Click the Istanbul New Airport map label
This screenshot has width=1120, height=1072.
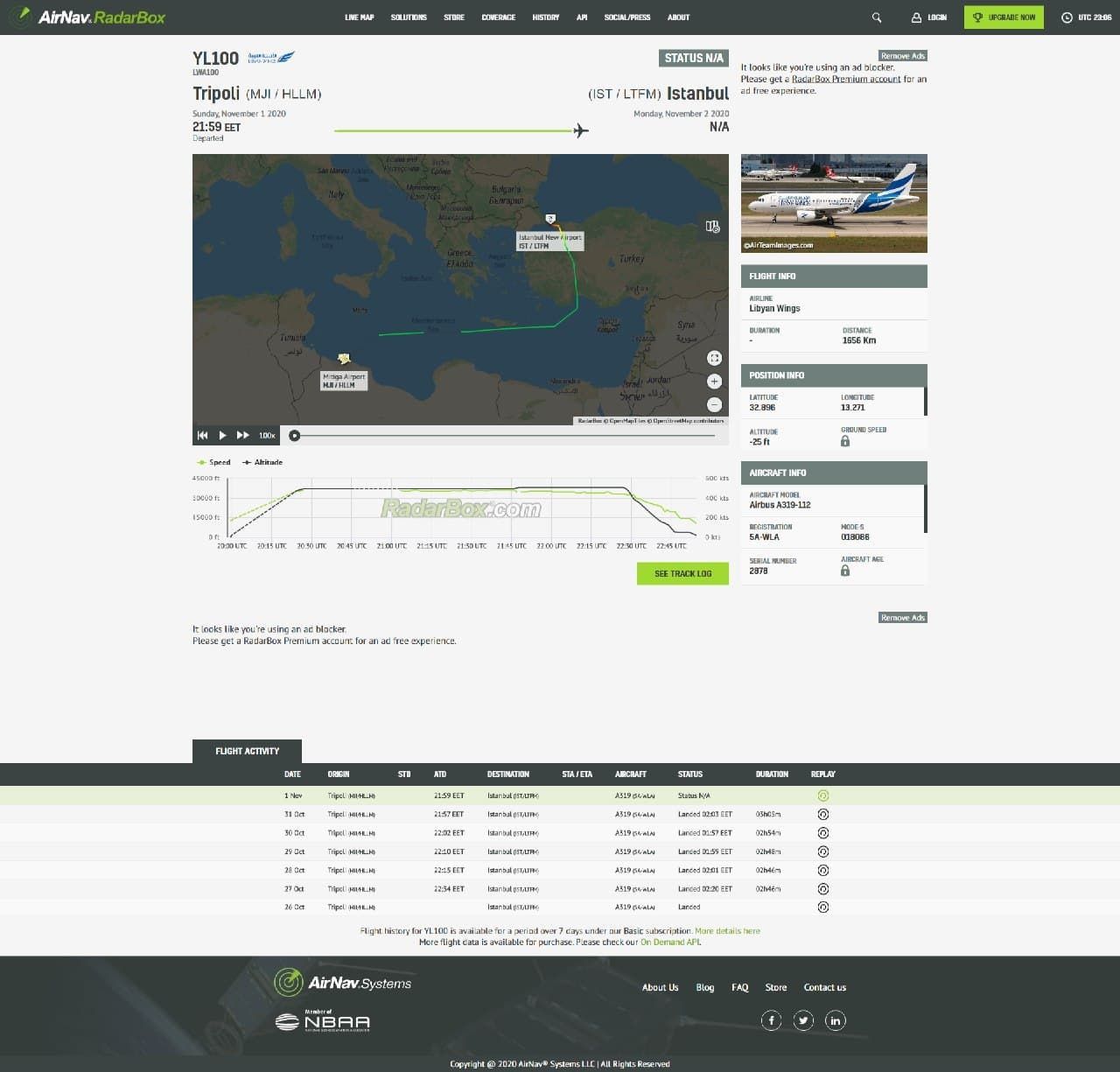click(549, 242)
